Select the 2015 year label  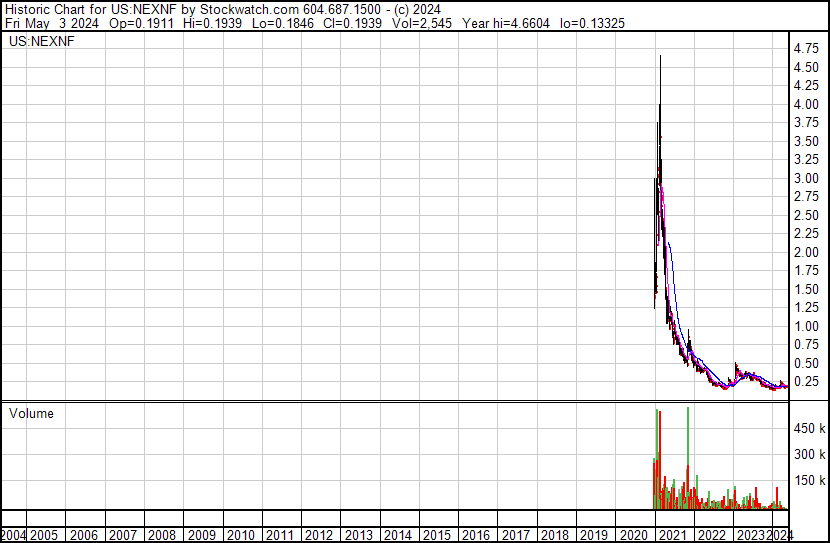pos(437,534)
